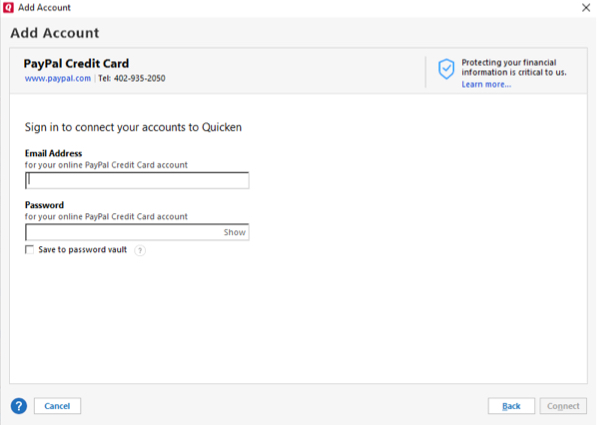Toggle Show to reveal the password
The width and height of the screenshot is (597, 425).
pyautogui.click(x=234, y=232)
